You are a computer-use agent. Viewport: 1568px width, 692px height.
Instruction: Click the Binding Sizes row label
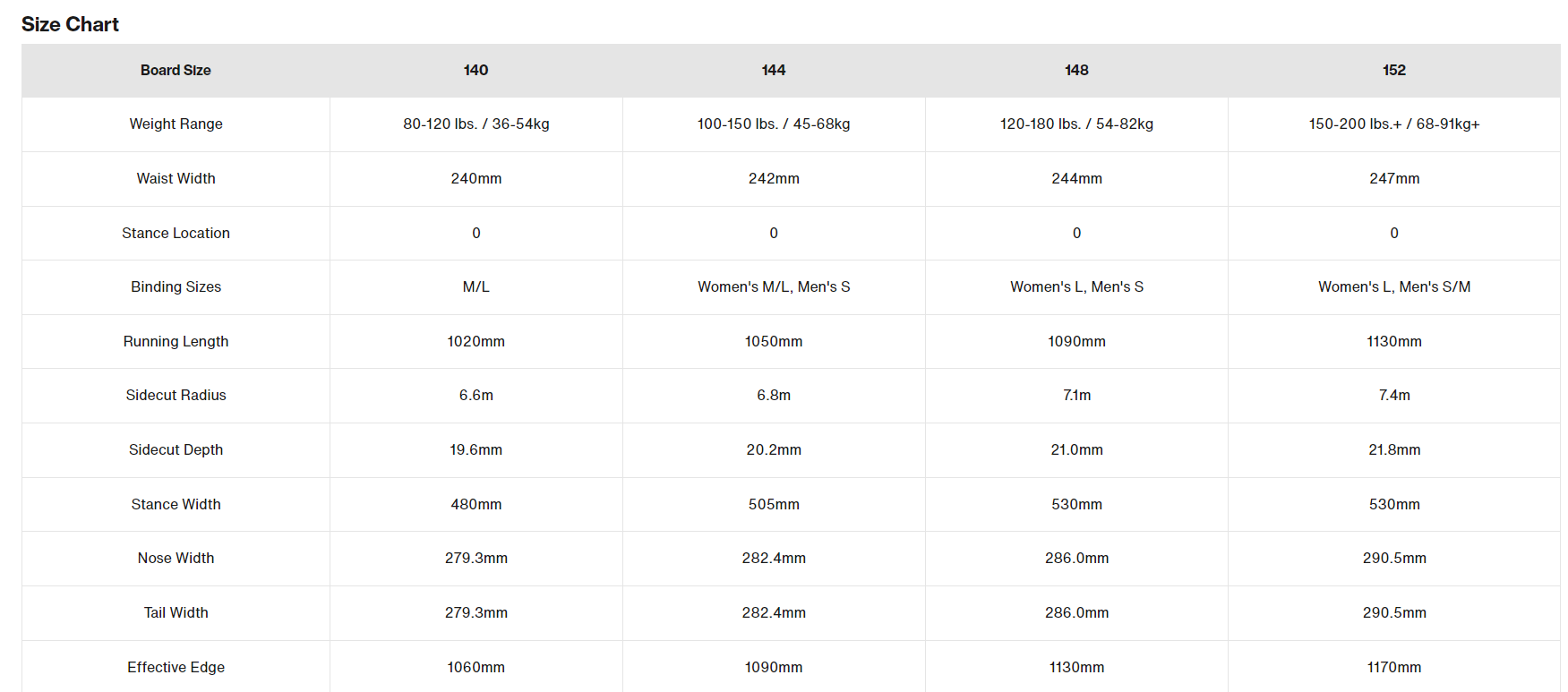tap(176, 286)
